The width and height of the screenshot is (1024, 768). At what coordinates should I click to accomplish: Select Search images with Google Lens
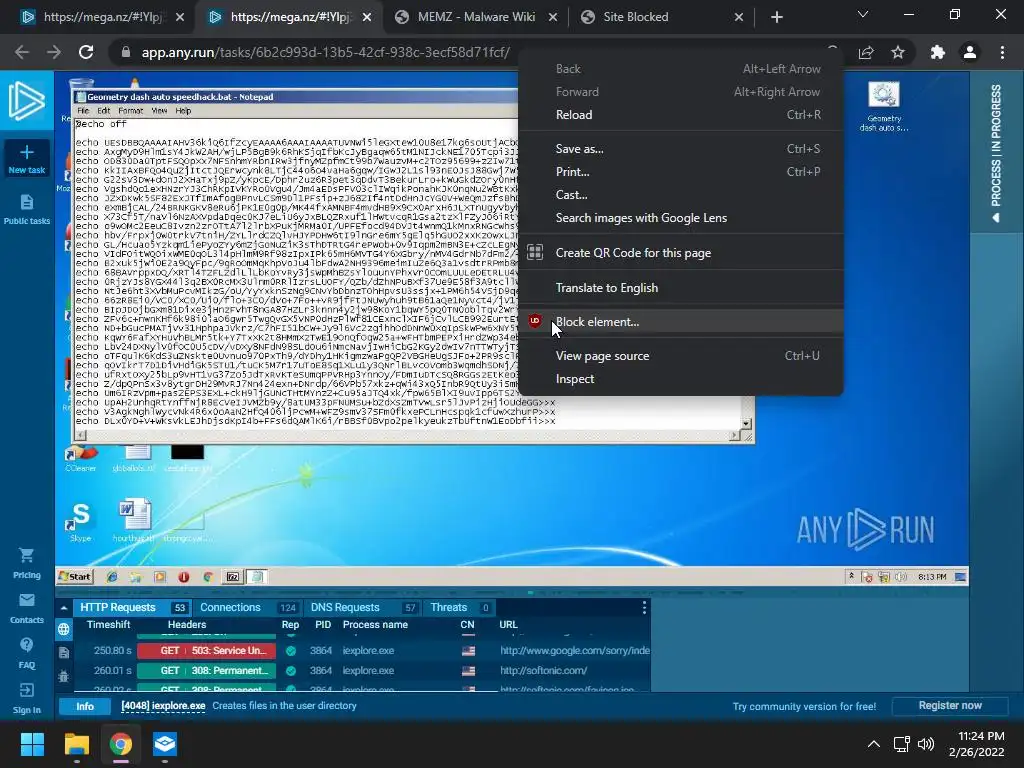tap(680, 217)
